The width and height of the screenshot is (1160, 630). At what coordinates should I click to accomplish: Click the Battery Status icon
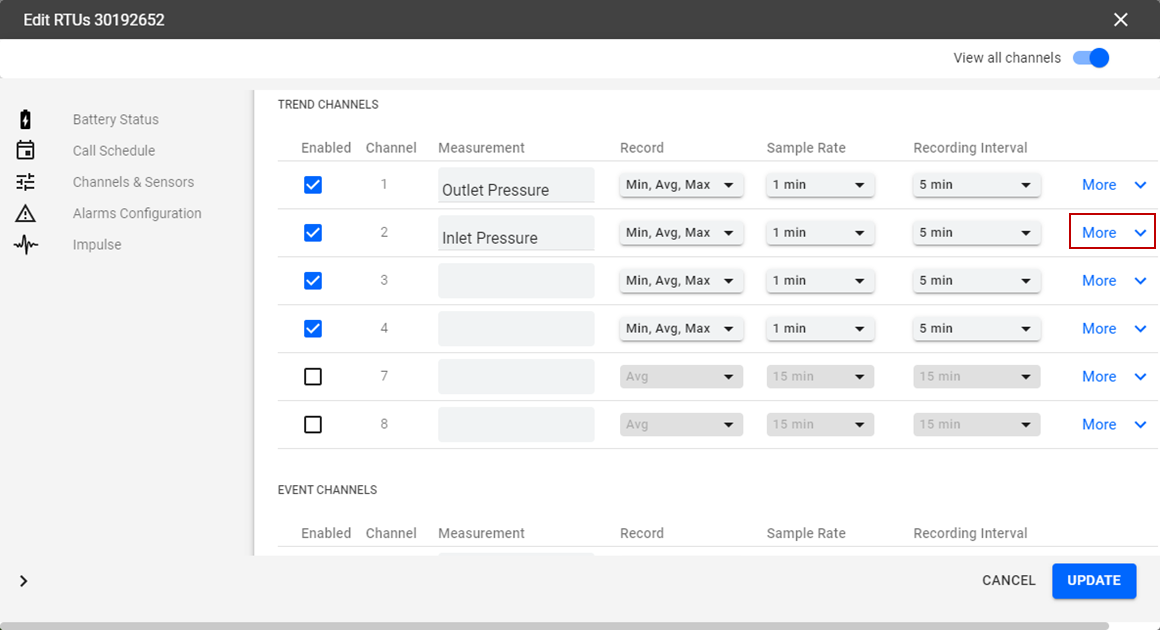26,120
